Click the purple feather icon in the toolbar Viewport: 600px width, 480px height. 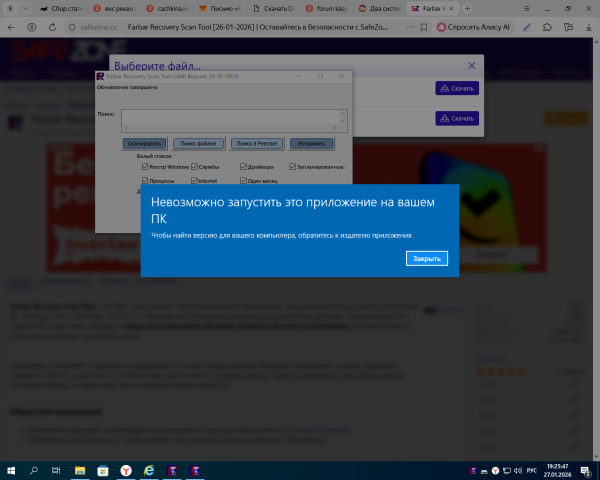(x=527, y=27)
